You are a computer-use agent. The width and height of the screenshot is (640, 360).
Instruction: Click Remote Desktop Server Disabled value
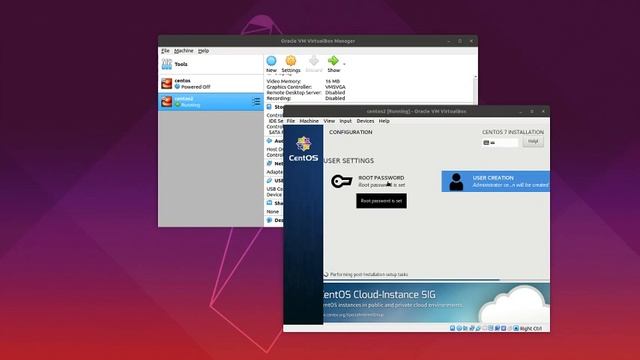(x=335, y=93)
